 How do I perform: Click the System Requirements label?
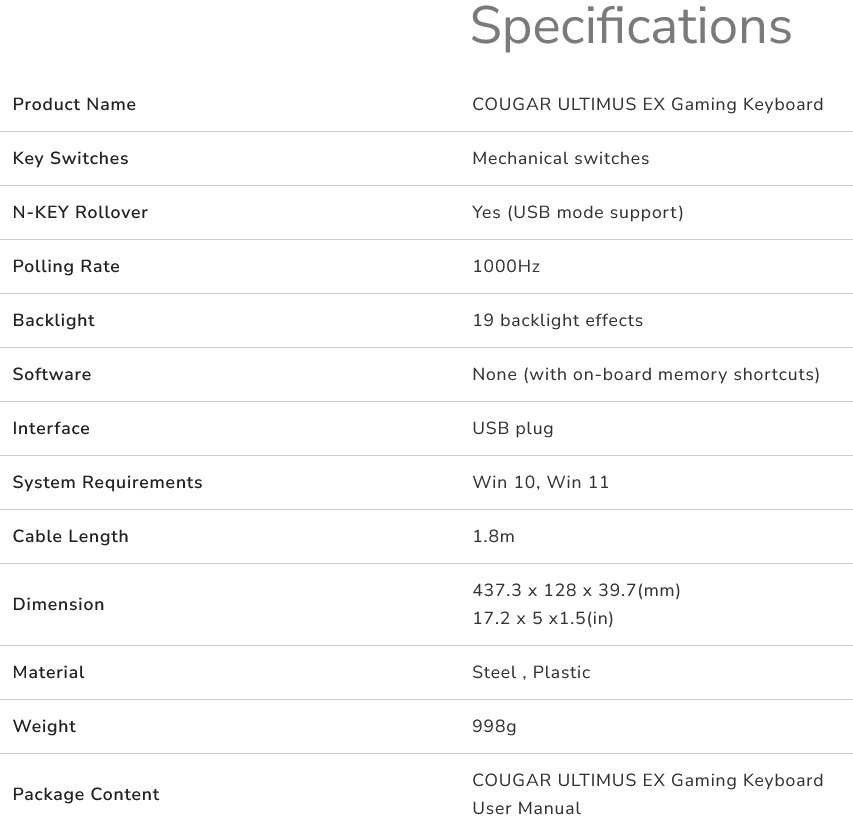107,482
